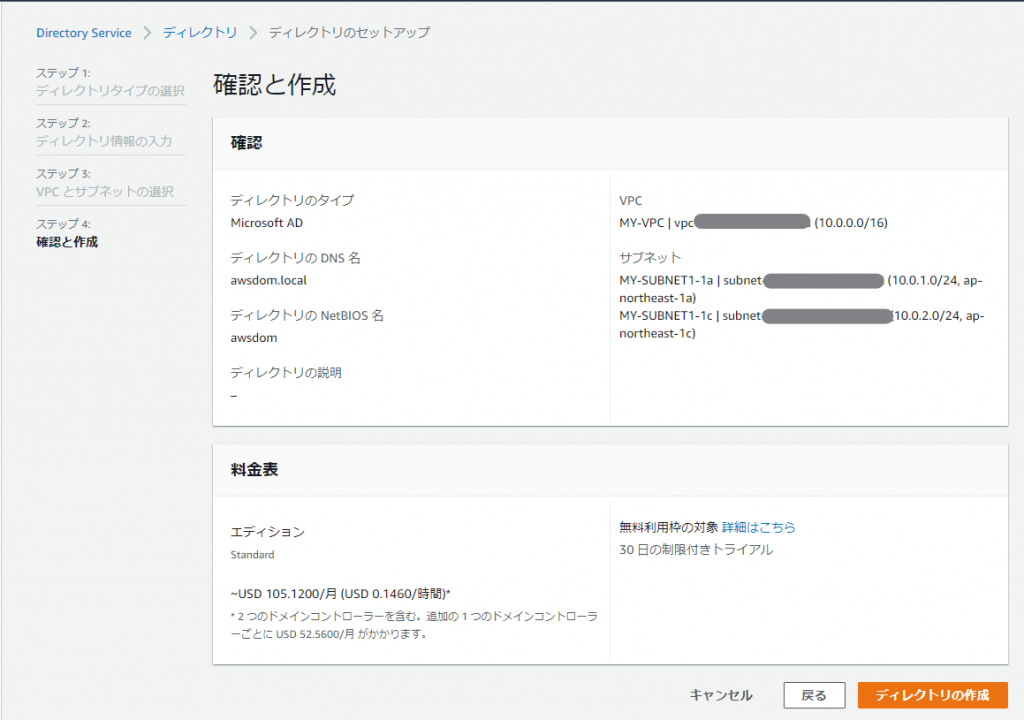Click the awsdom.local DNS name value

click(268, 280)
